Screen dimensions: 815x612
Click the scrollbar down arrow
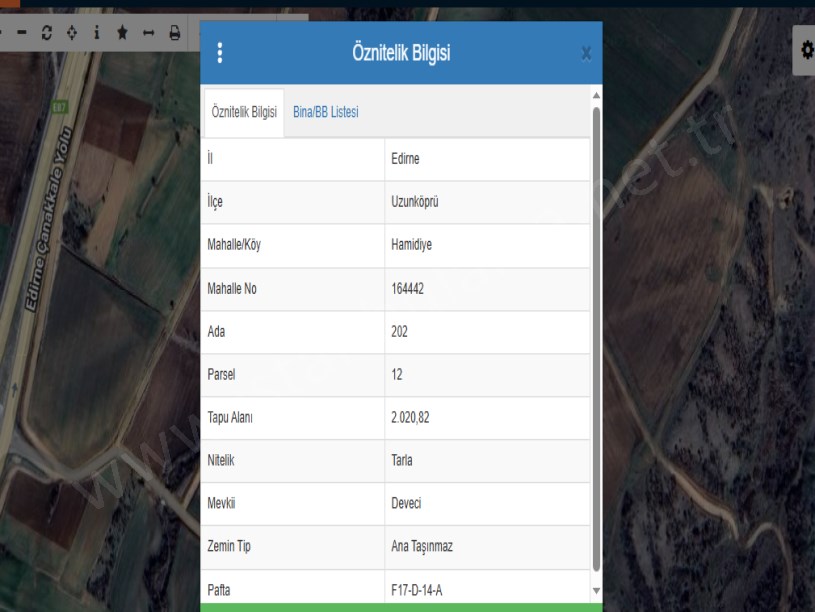pos(597,592)
